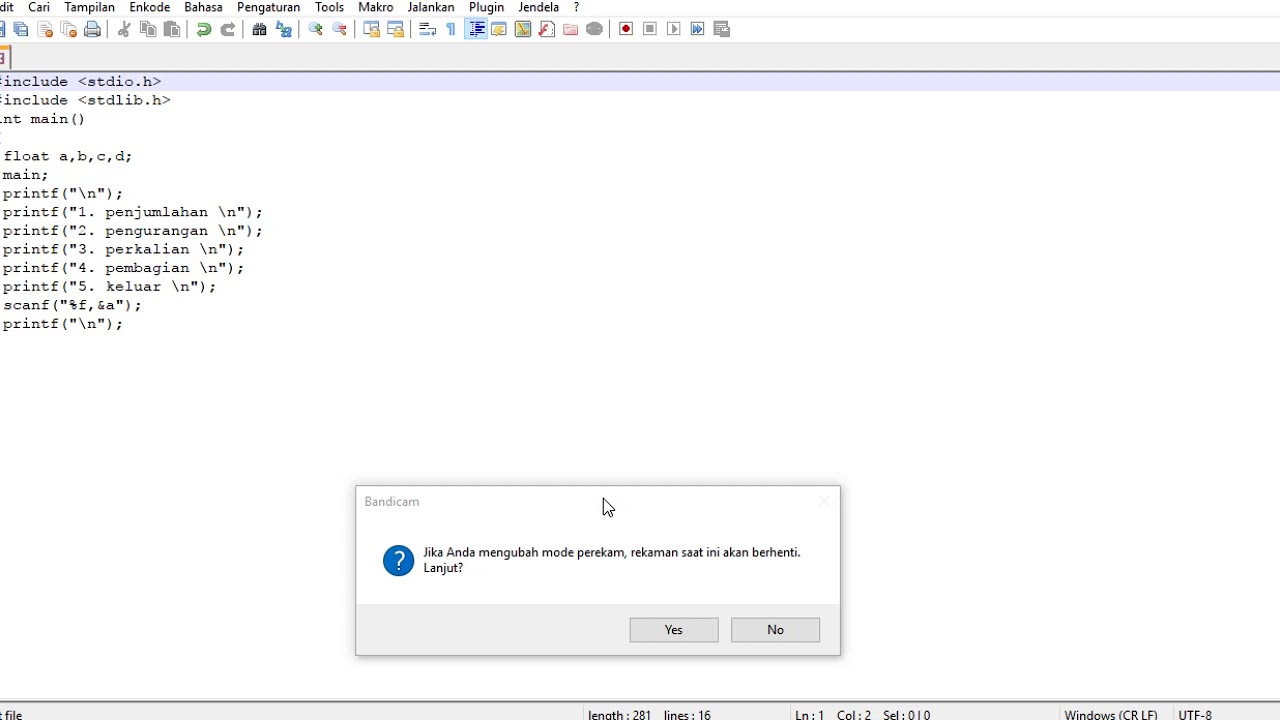Image resolution: width=1280 pixels, height=720 pixels.
Task: Open the Cari menu
Action: click(39, 7)
